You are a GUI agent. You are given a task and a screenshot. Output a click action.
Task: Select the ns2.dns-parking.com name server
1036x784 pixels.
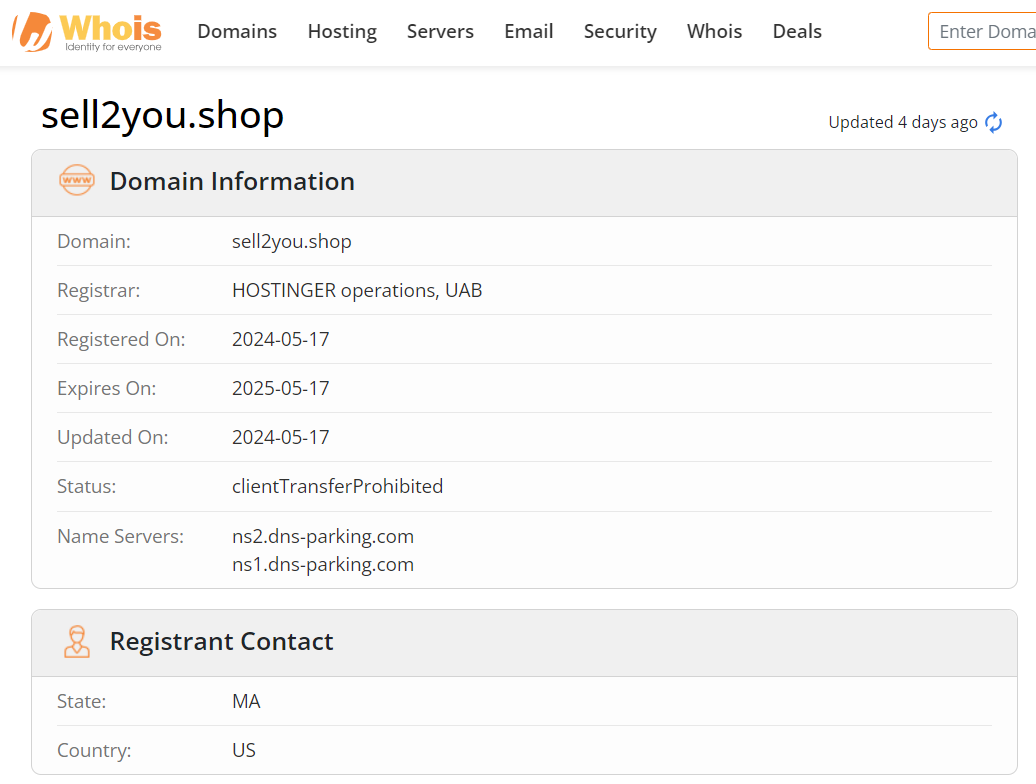[x=323, y=536]
